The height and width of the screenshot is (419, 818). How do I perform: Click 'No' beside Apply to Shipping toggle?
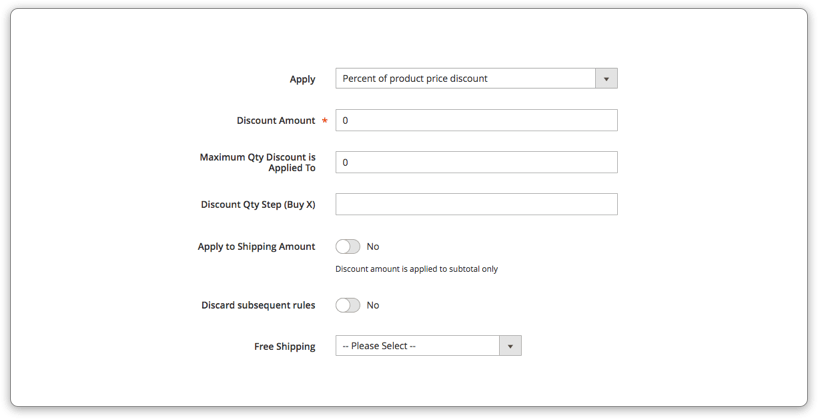372,247
